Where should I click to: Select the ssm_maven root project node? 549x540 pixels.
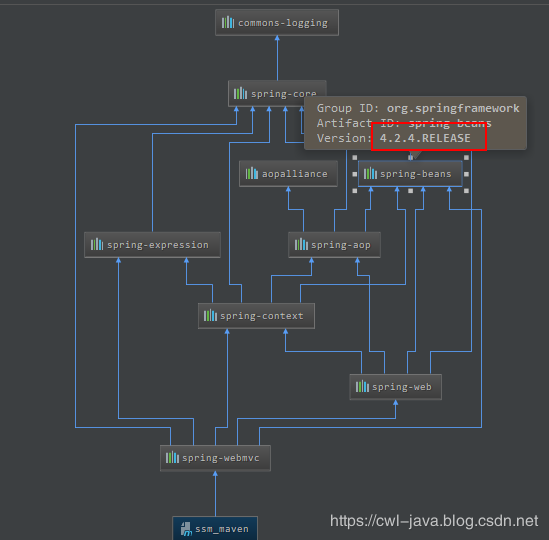[215, 528]
